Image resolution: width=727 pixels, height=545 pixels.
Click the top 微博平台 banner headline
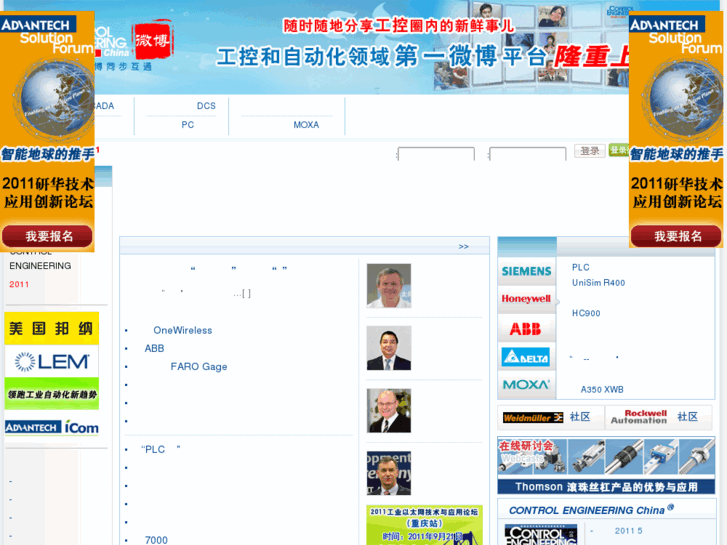coord(422,57)
